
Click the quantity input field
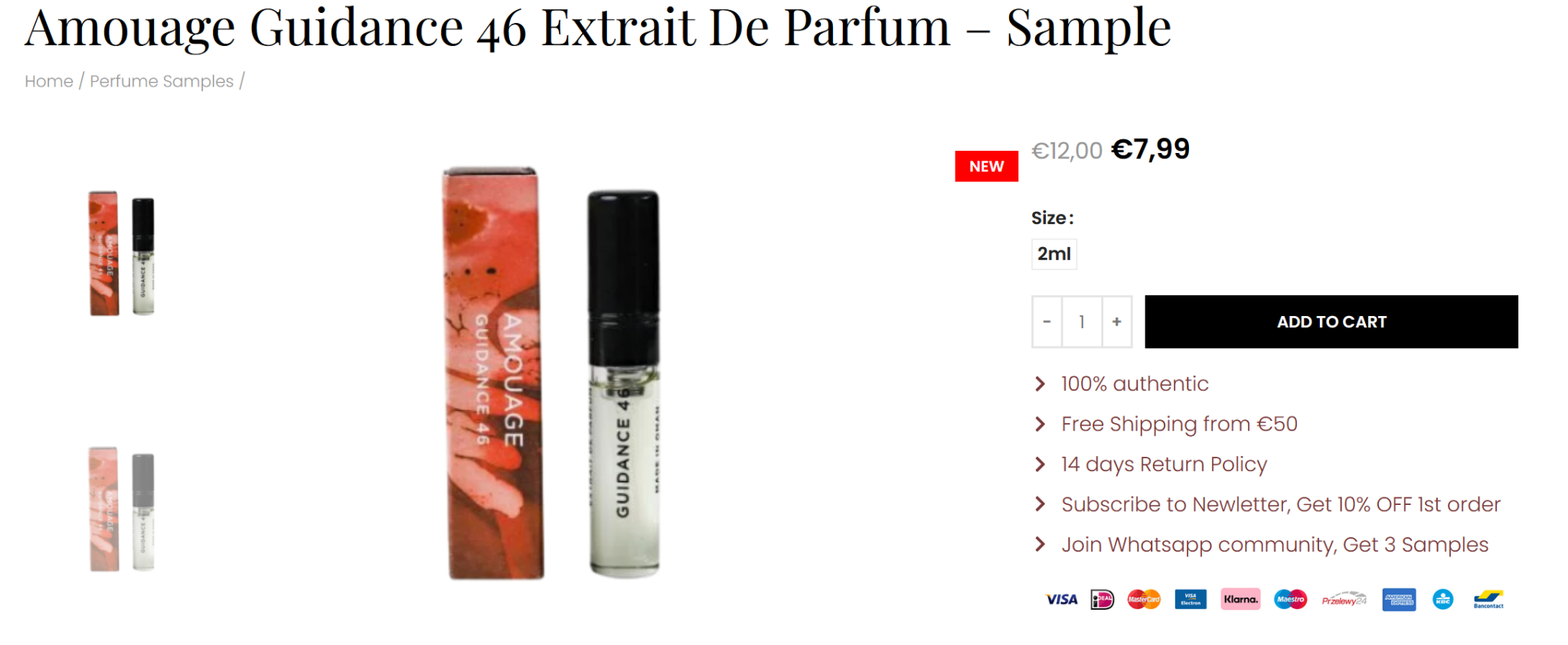[x=1082, y=322]
